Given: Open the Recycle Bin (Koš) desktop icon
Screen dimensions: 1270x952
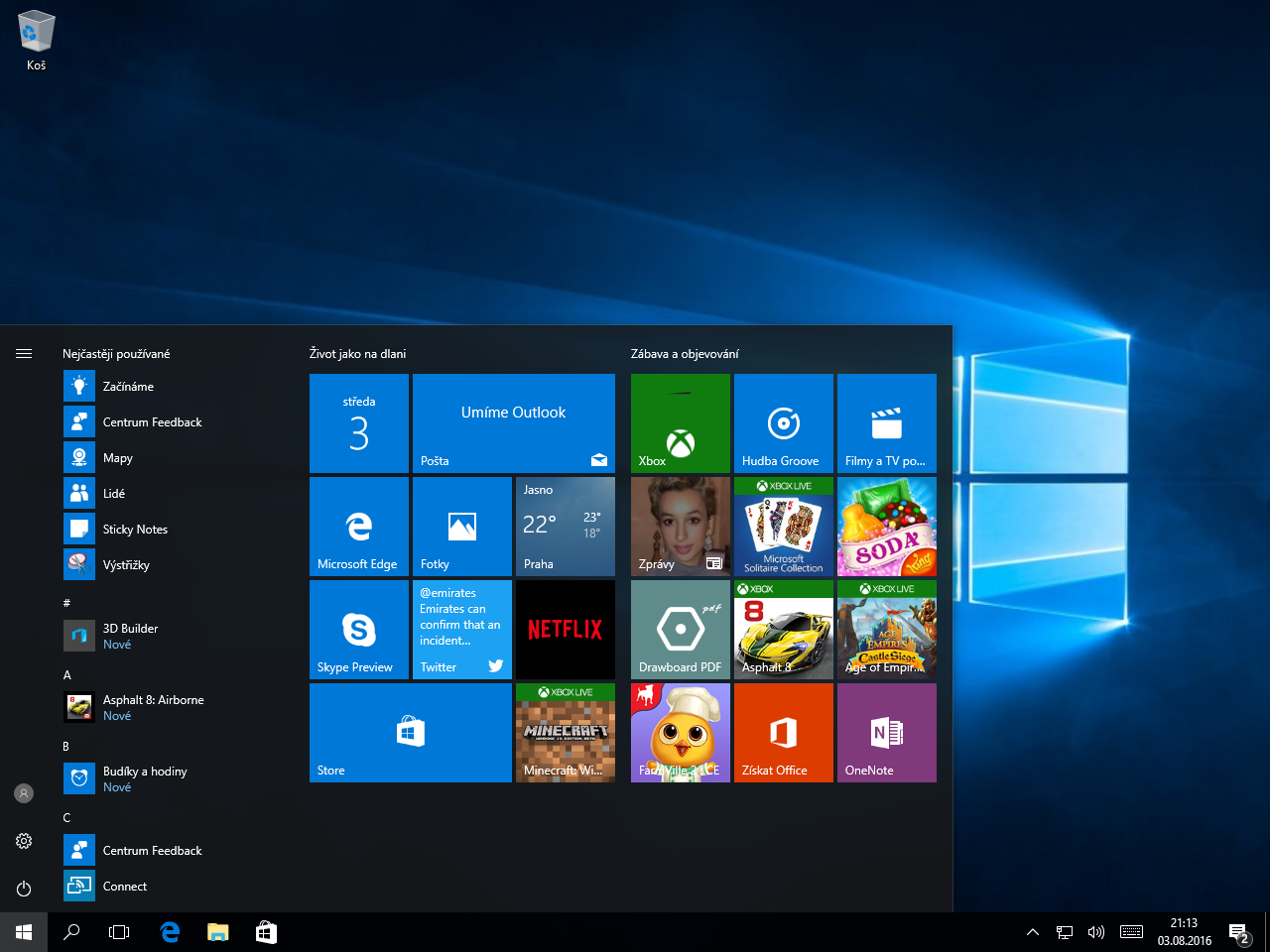Looking at the screenshot, I should point(36,41).
